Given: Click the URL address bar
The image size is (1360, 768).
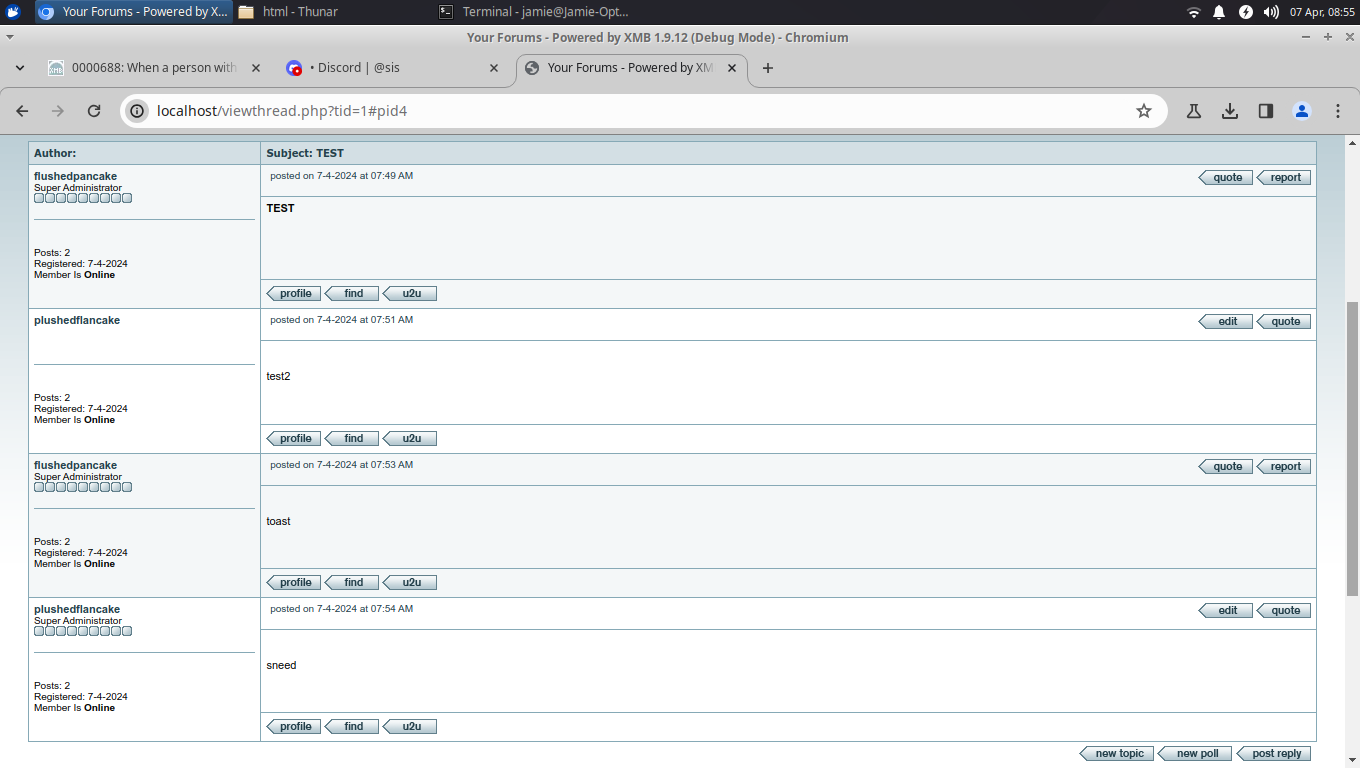Looking at the screenshot, I should [x=640, y=111].
